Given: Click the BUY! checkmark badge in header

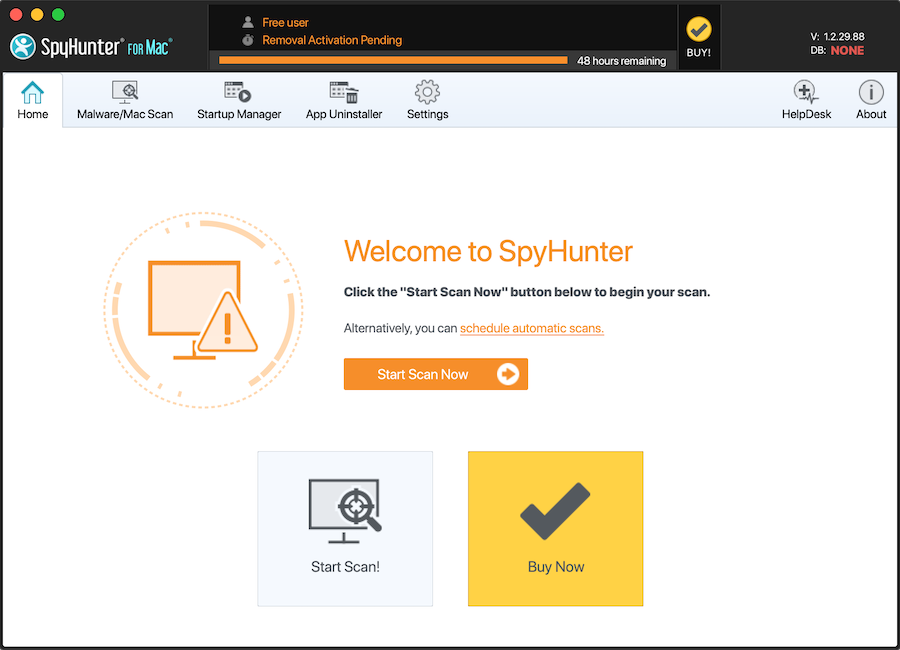Looking at the screenshot, I should [699, 37].
